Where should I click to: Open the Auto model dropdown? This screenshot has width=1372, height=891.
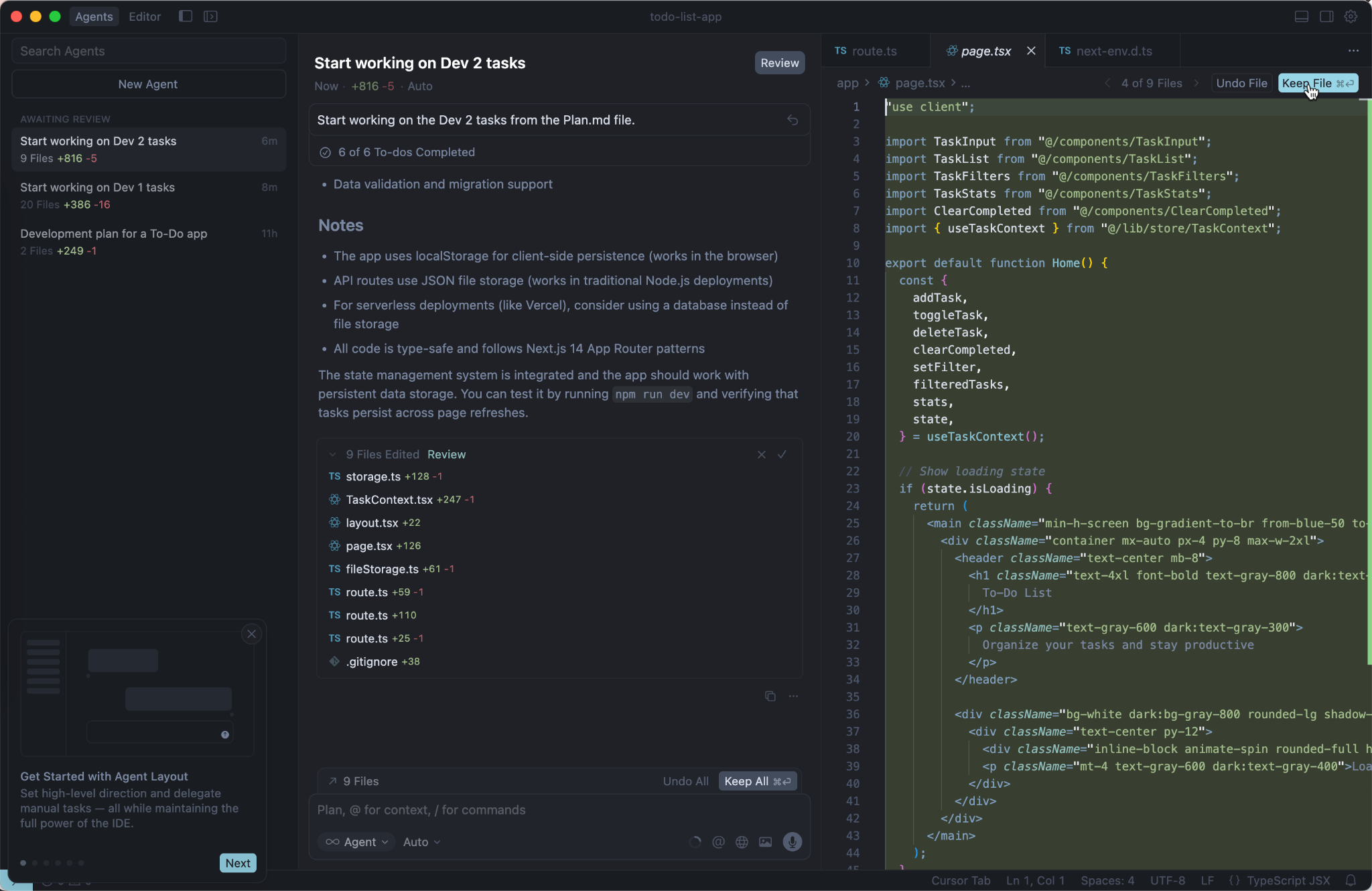(x=421, y=842)
